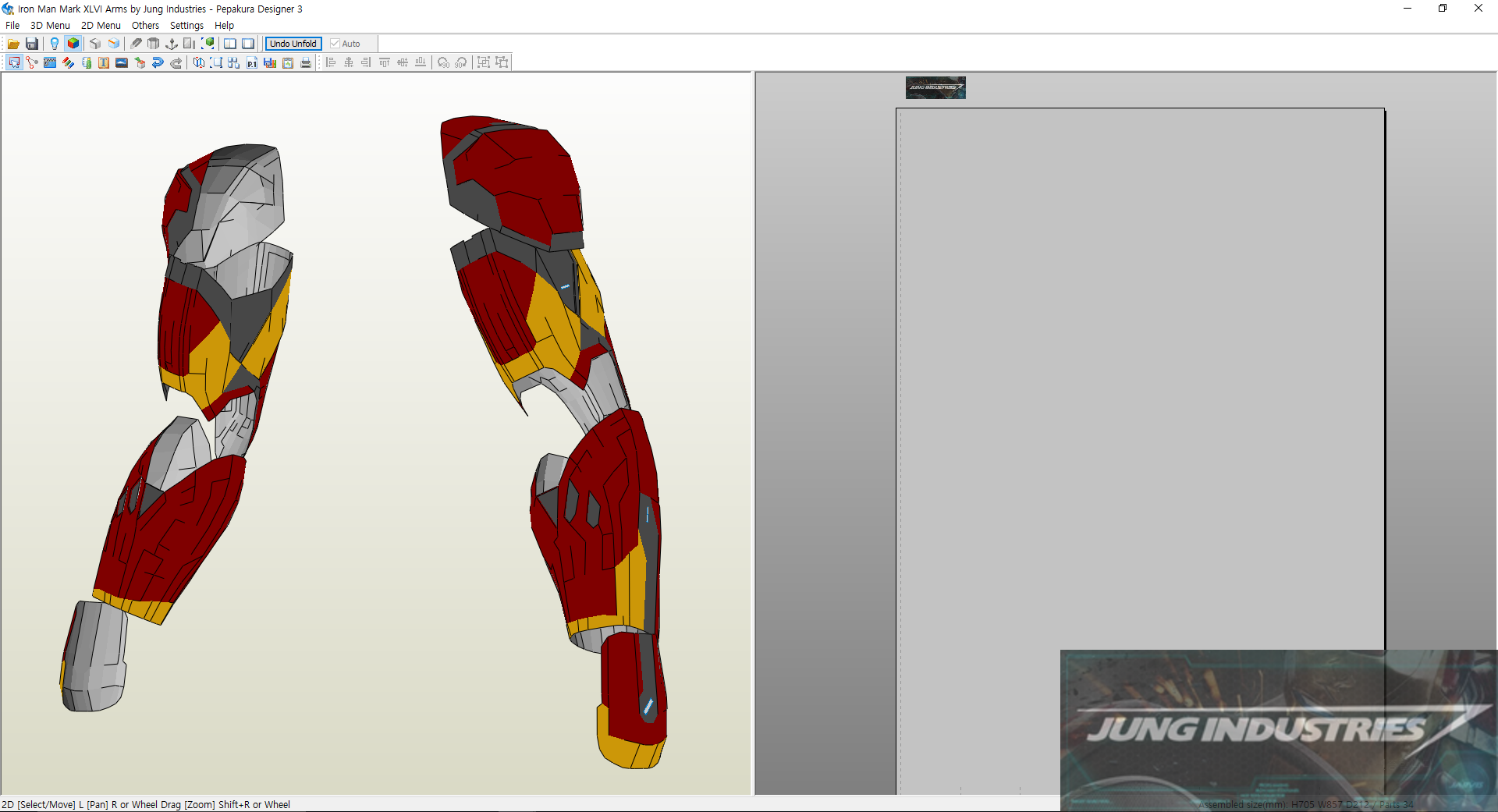Viewport: 1498px width, 812px height.
Task: Toggle the colored texture cube icon
Action: click(73, 44)
